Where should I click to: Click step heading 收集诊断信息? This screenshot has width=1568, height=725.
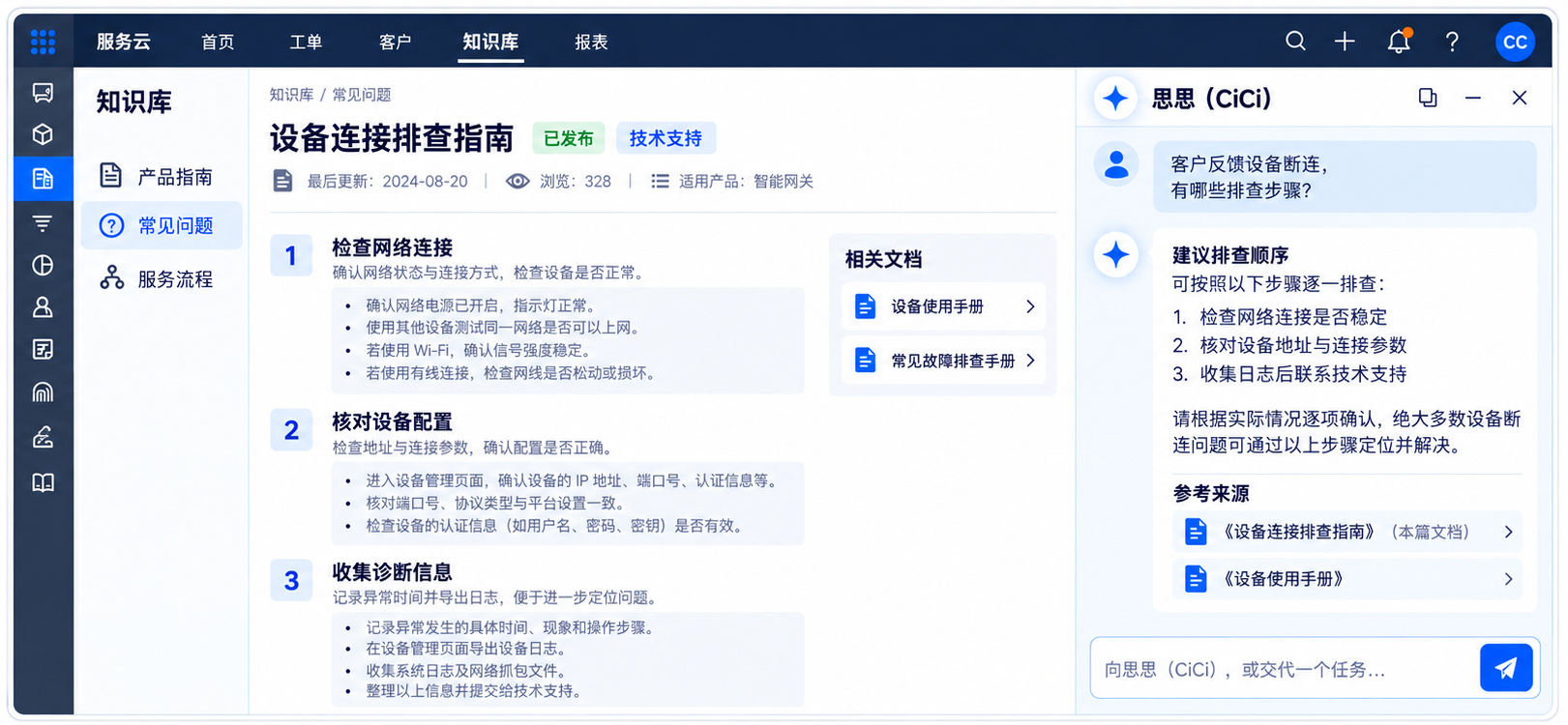[393, 572]
